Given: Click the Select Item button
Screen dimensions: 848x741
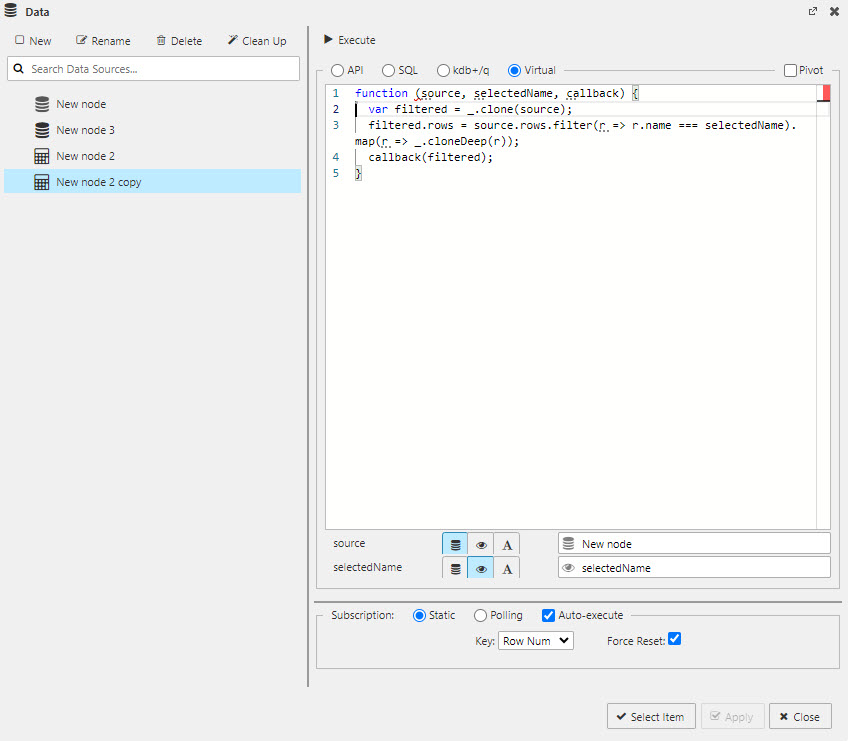Looking at the screenshot, I should click(651, 716).
